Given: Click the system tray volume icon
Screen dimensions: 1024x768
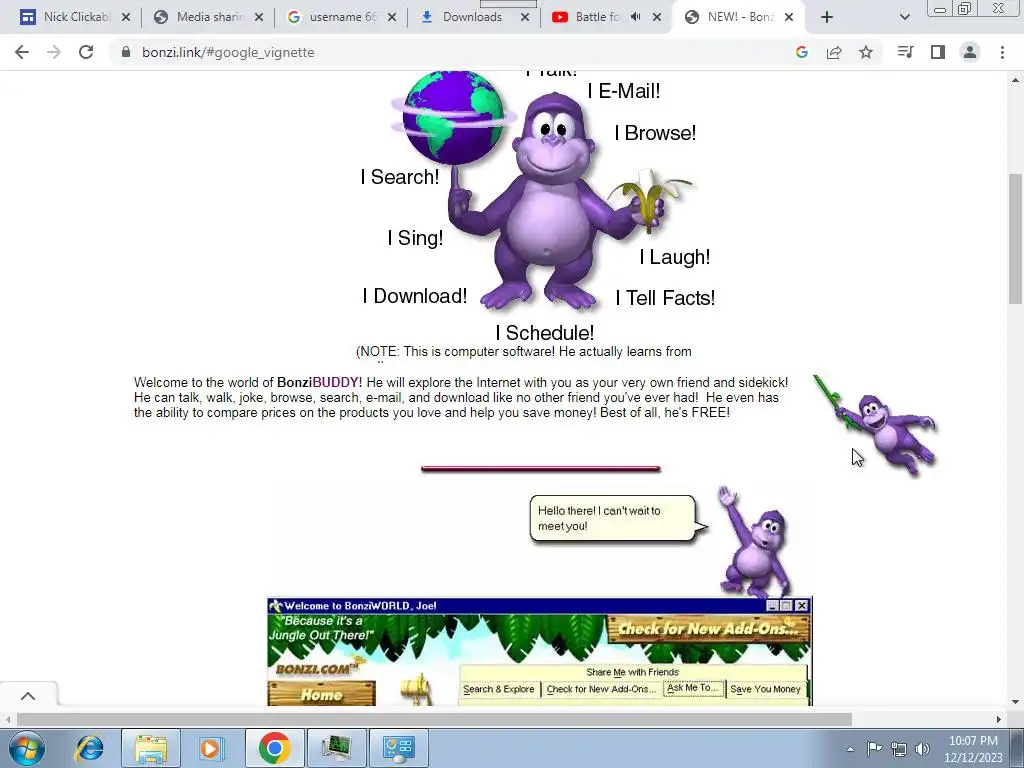Looking at the screenshot, I should (922, 748).
